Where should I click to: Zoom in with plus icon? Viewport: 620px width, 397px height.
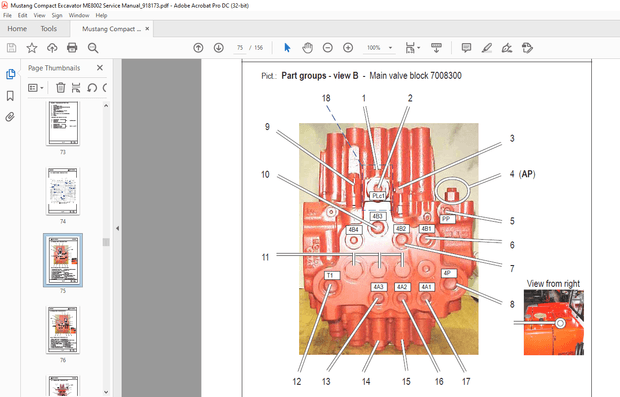click(x=348, y=48)
